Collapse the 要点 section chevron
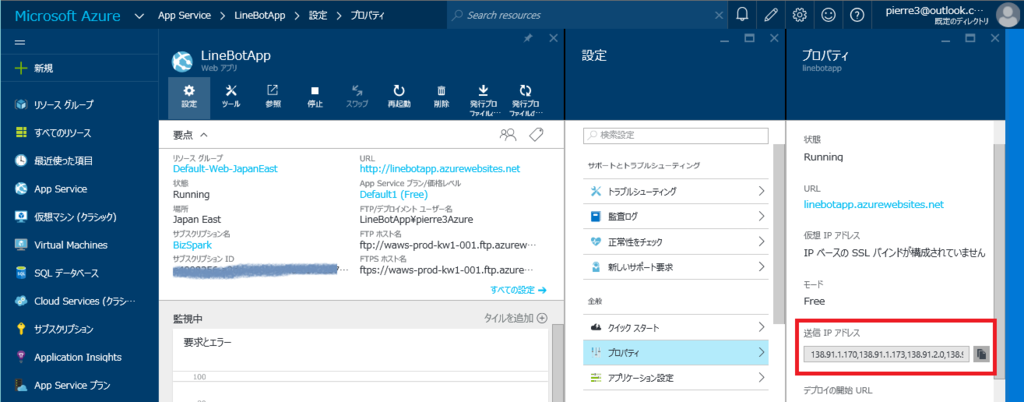 click(203, 135)
